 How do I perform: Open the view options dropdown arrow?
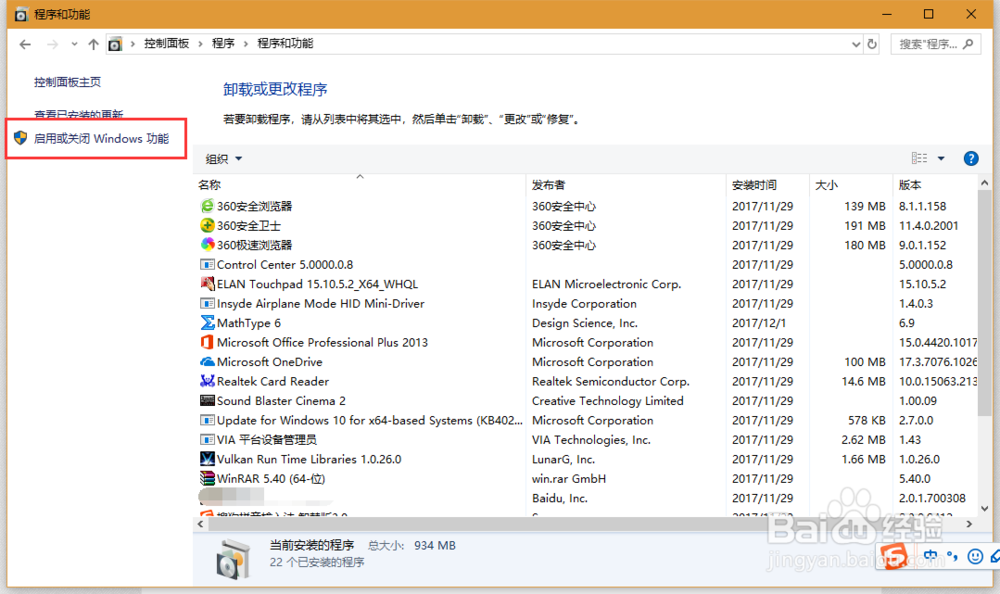point(941,158)
